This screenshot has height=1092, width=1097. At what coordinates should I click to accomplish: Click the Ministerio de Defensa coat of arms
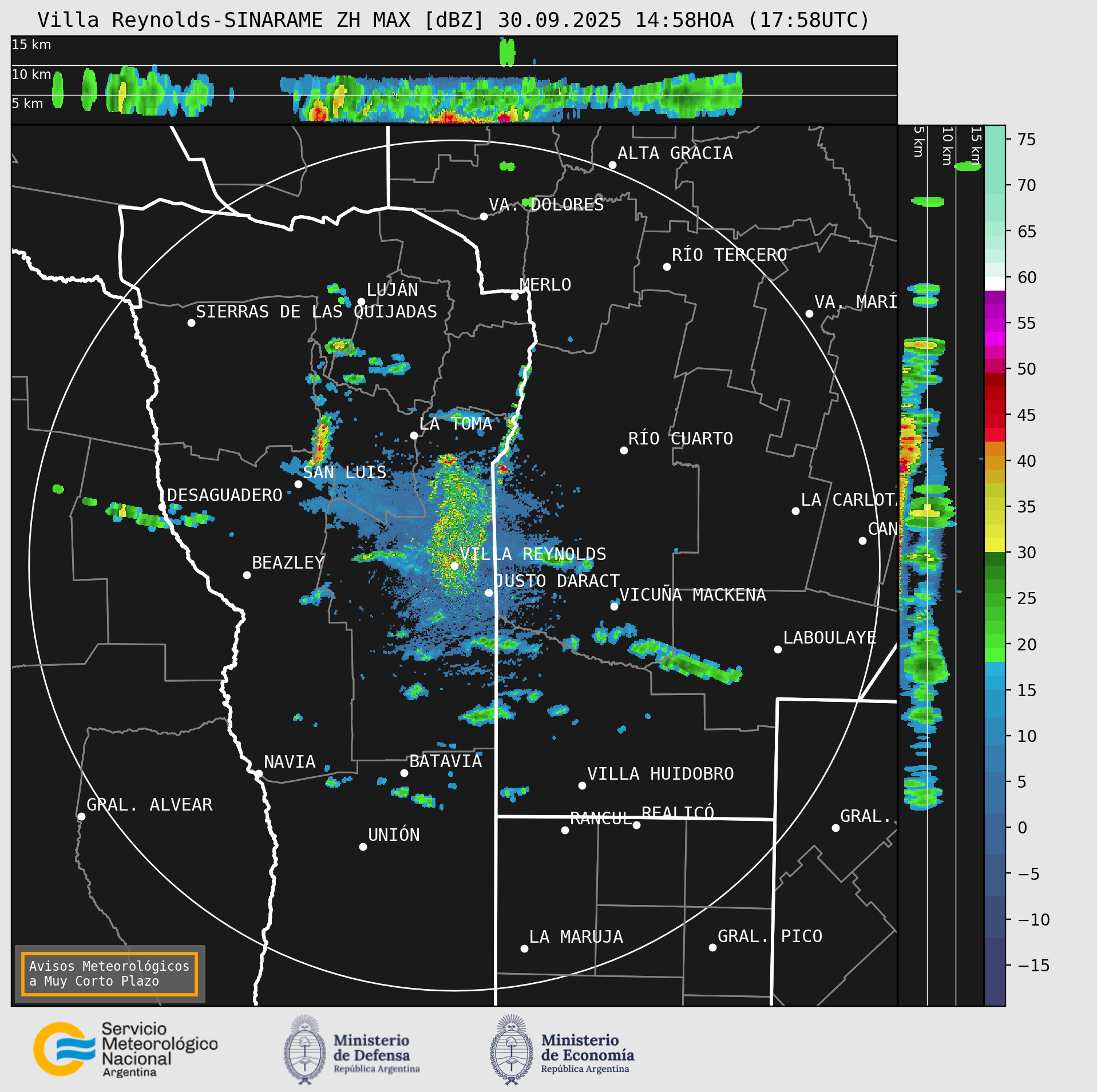305,1050
